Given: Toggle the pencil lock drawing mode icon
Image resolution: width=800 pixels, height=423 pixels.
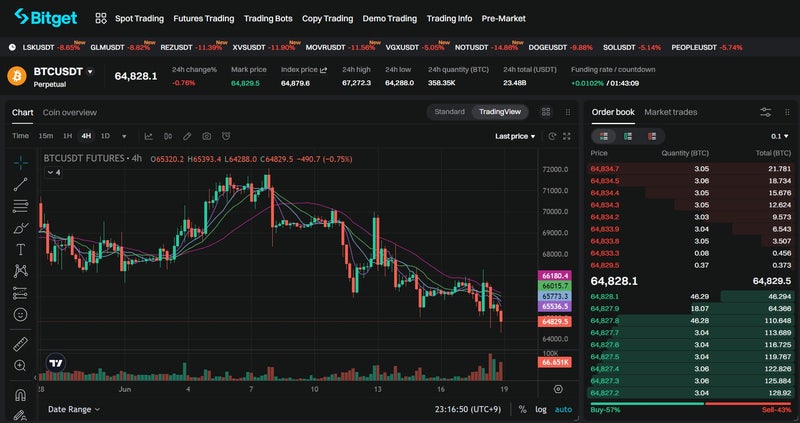Looking at the screenshot, I should coord(20,415).
